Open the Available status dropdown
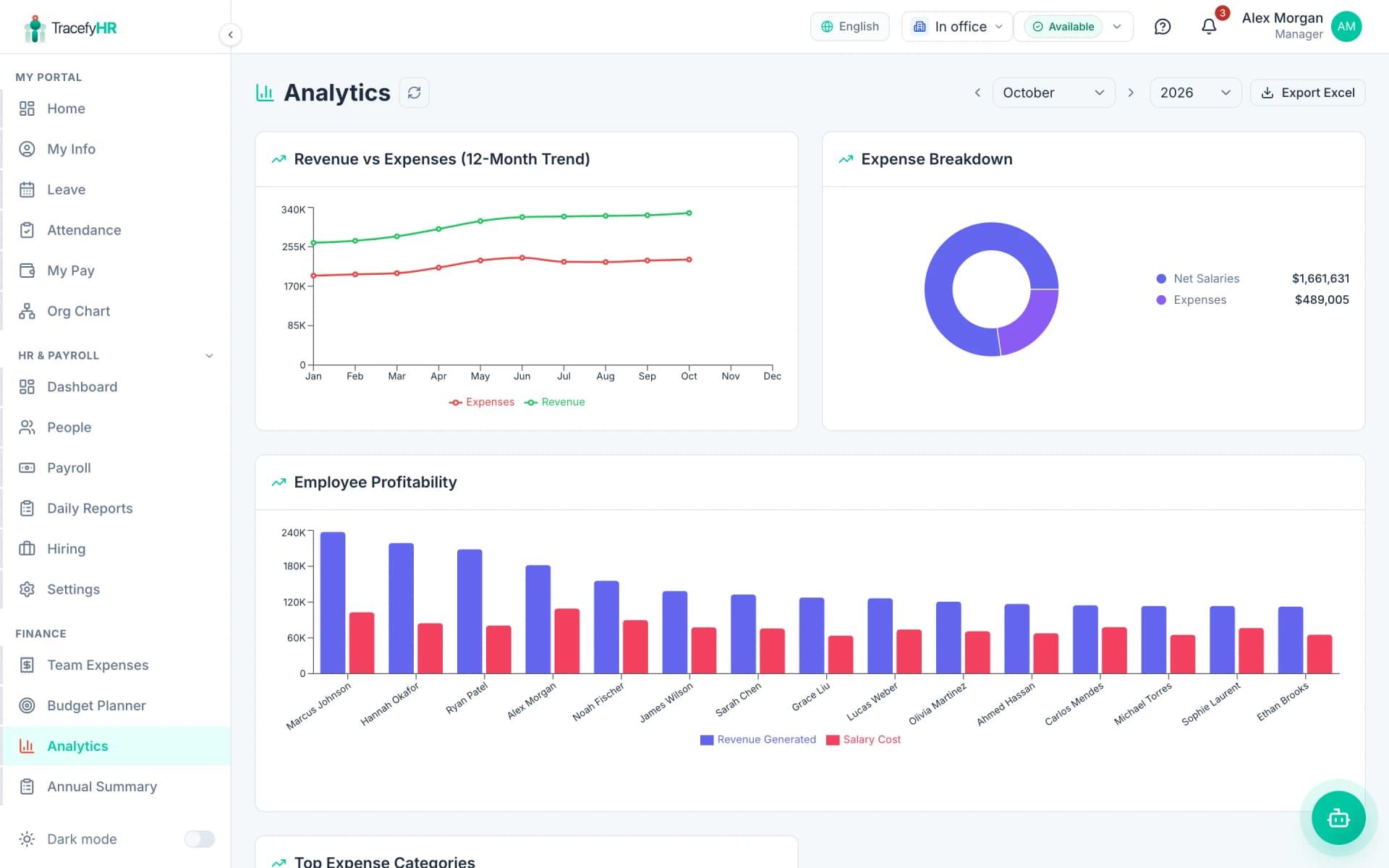This screenshot has height=868, width=1389. 1074,27
